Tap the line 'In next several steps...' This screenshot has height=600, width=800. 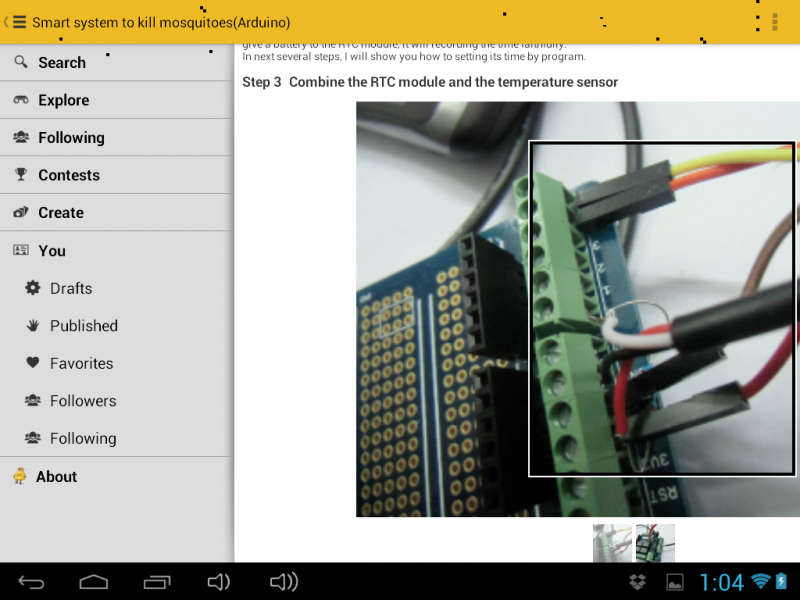(414, 57)
